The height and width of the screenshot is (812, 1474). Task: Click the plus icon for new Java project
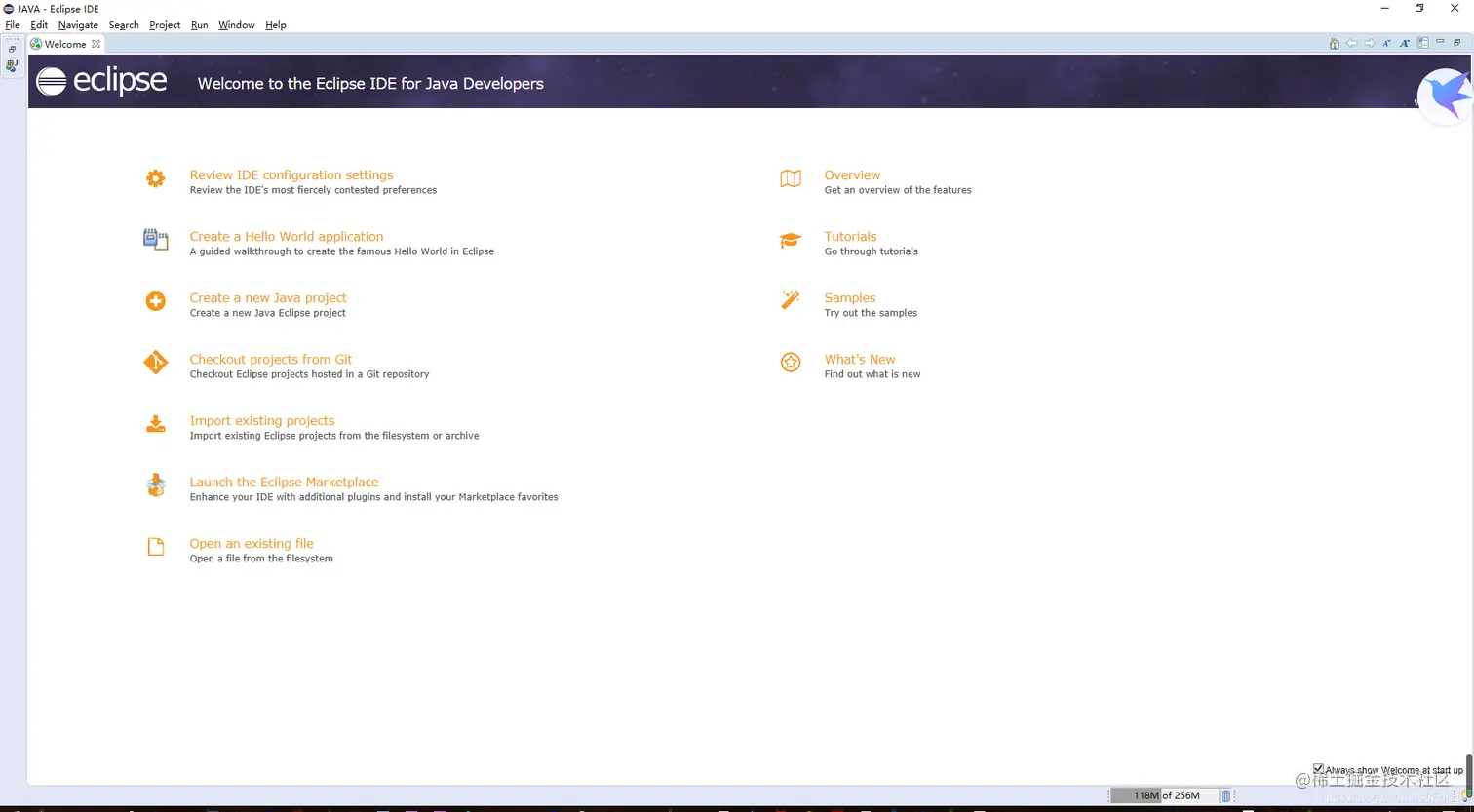click(155, 301)
